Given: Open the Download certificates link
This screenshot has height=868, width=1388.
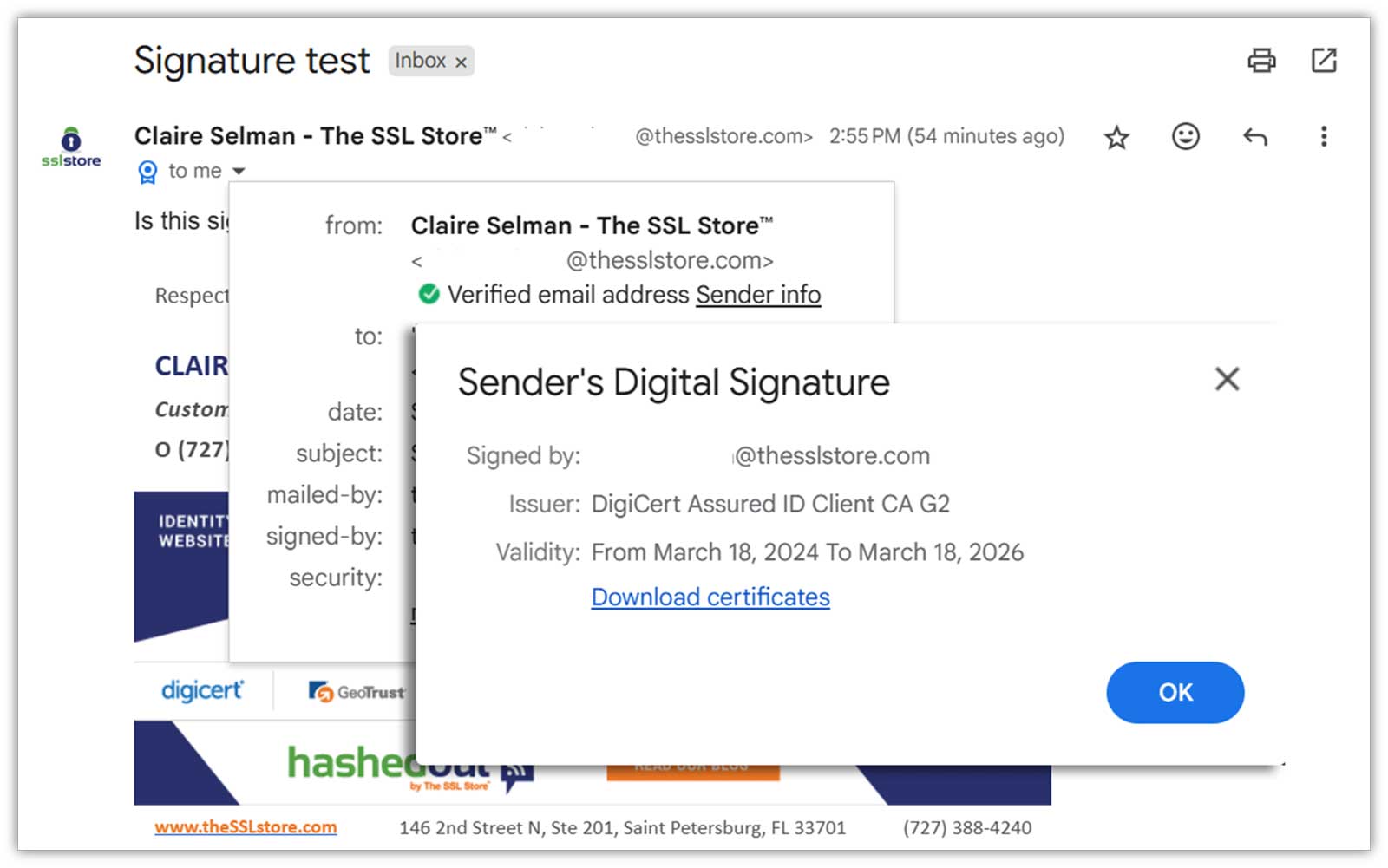Looking at the screenshot, I should tap(710, 597).
